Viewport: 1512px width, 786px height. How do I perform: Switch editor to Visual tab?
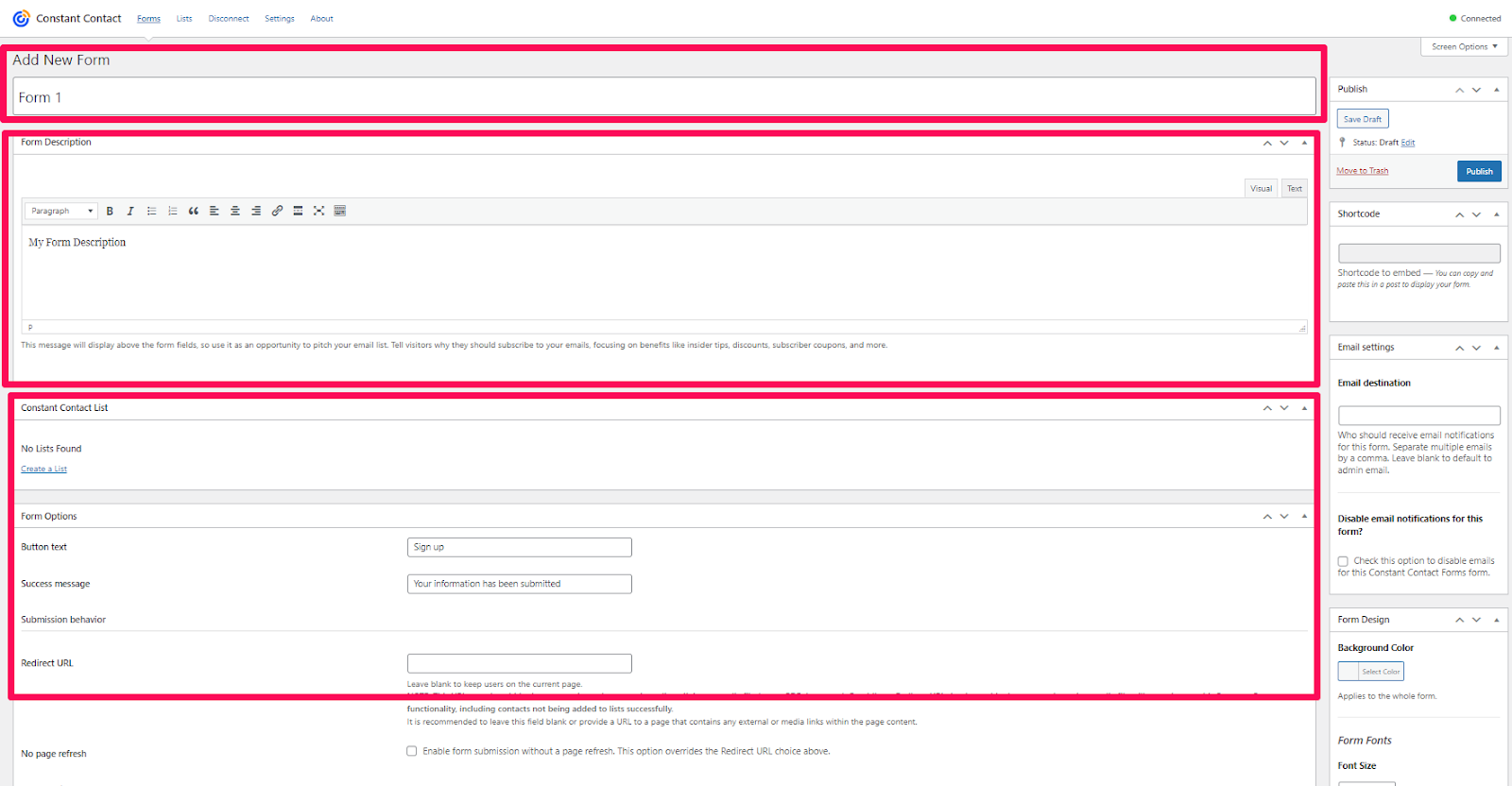click(1262, 188)
